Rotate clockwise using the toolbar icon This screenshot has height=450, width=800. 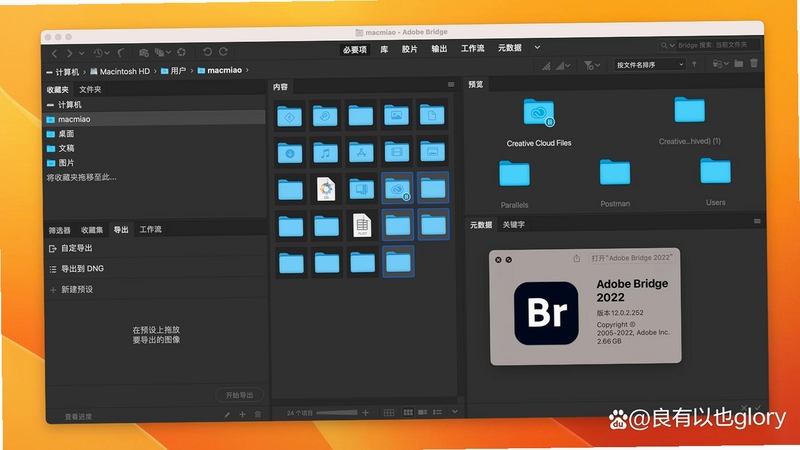coord(223,52)
